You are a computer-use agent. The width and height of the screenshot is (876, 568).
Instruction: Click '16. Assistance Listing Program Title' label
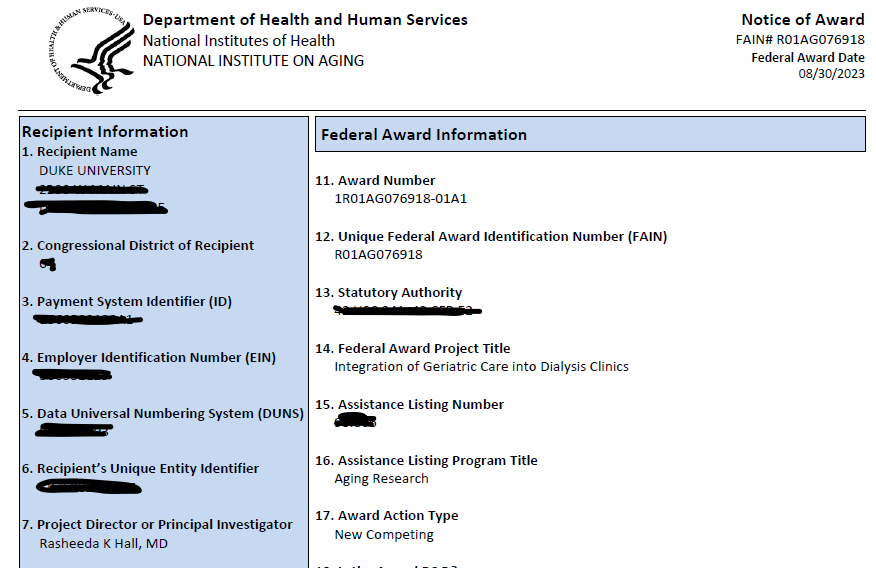coord(426,461)
